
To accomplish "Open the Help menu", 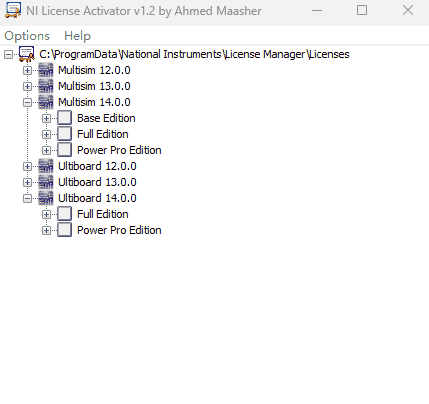I will click(x=77, y=36).
